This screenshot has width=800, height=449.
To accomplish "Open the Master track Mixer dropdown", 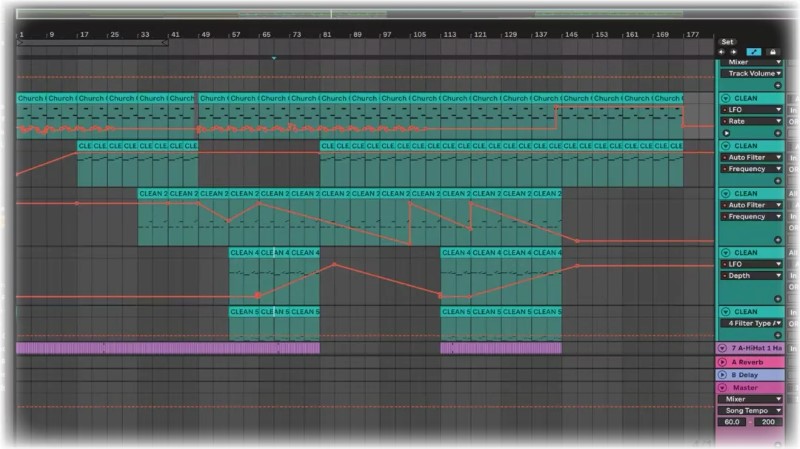I will tap(751, 399).
